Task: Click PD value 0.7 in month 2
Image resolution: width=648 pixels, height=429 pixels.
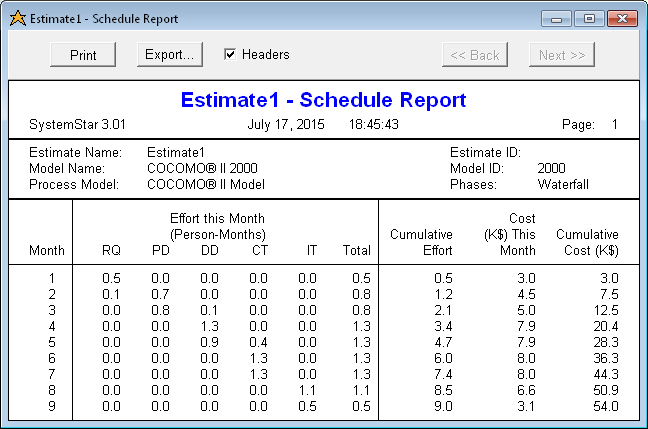Action: point(160,294)
